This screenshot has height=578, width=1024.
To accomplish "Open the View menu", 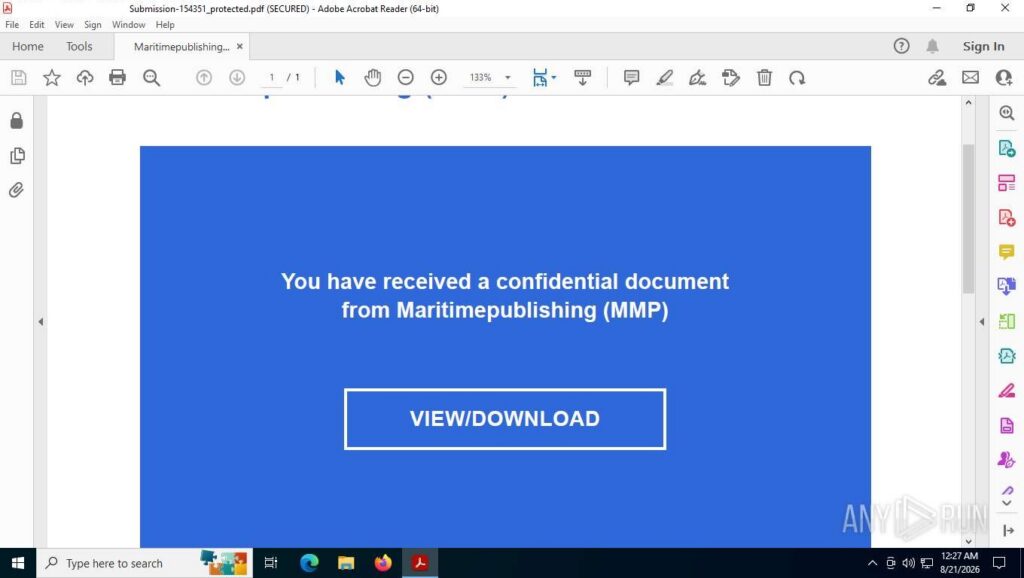I will [64, 25].
